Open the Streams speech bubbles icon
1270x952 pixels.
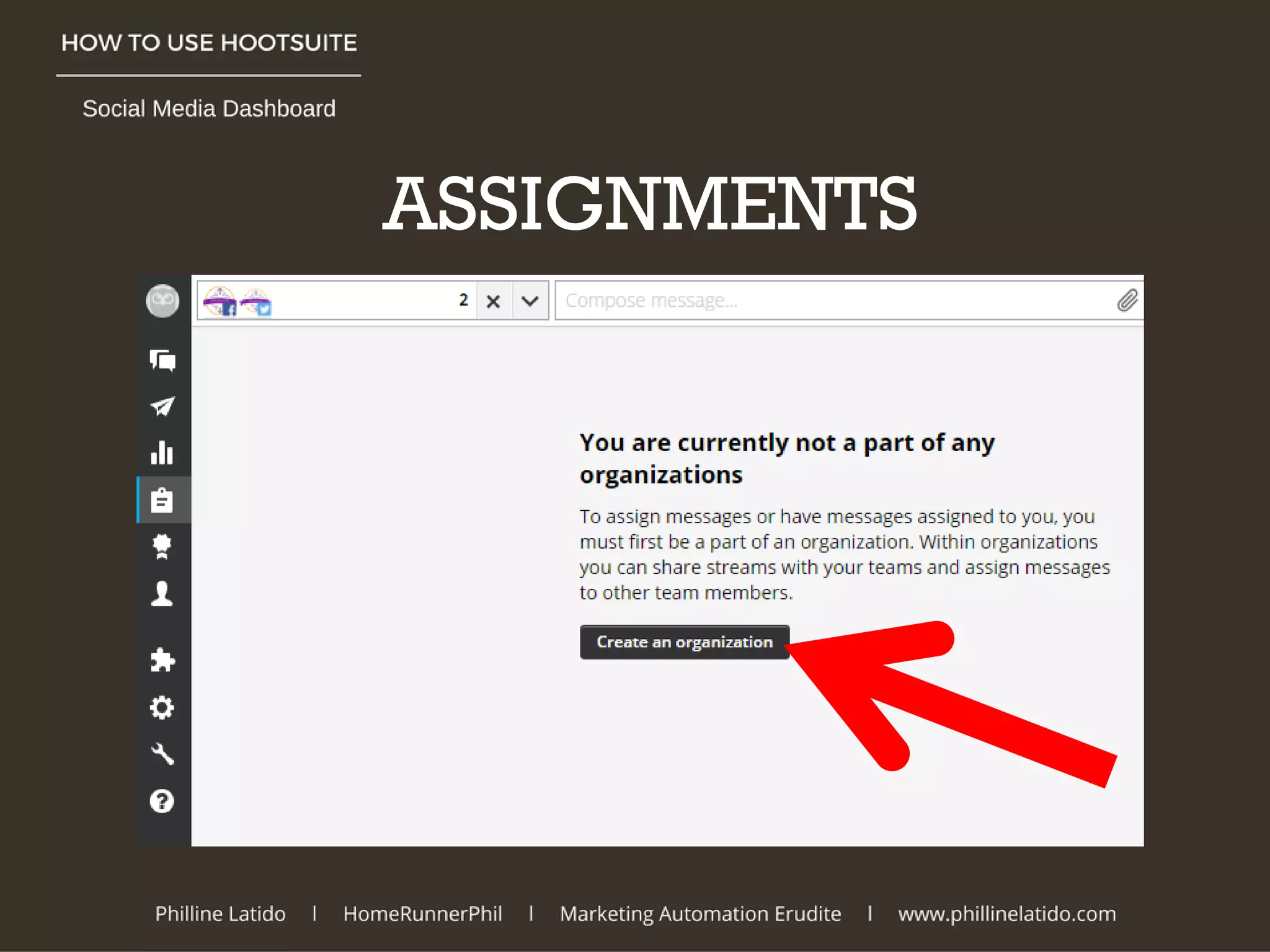[162, 360]
